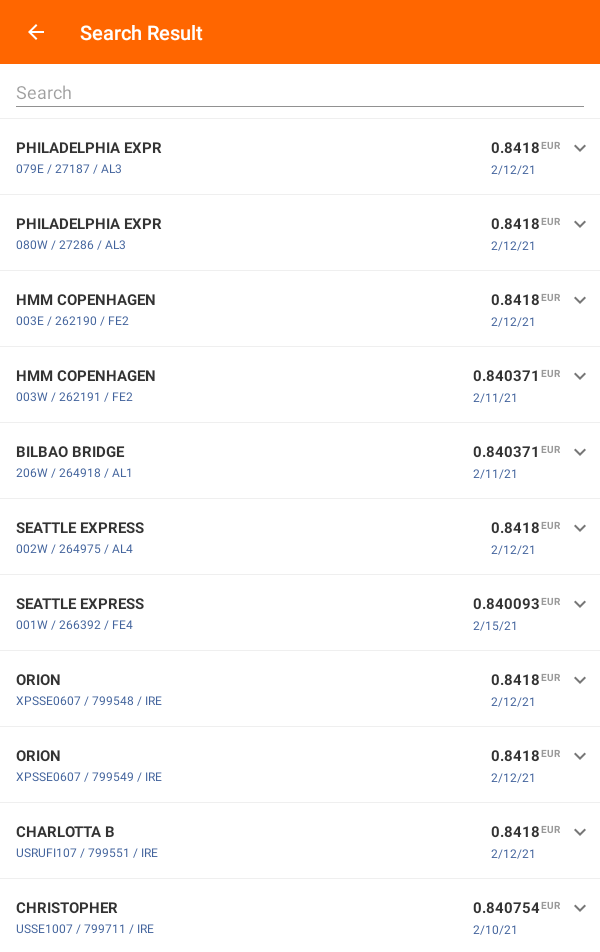Expand the CHRISTOPHER row chevron
The height and width of the screenshot is (952, 600).
579,908
